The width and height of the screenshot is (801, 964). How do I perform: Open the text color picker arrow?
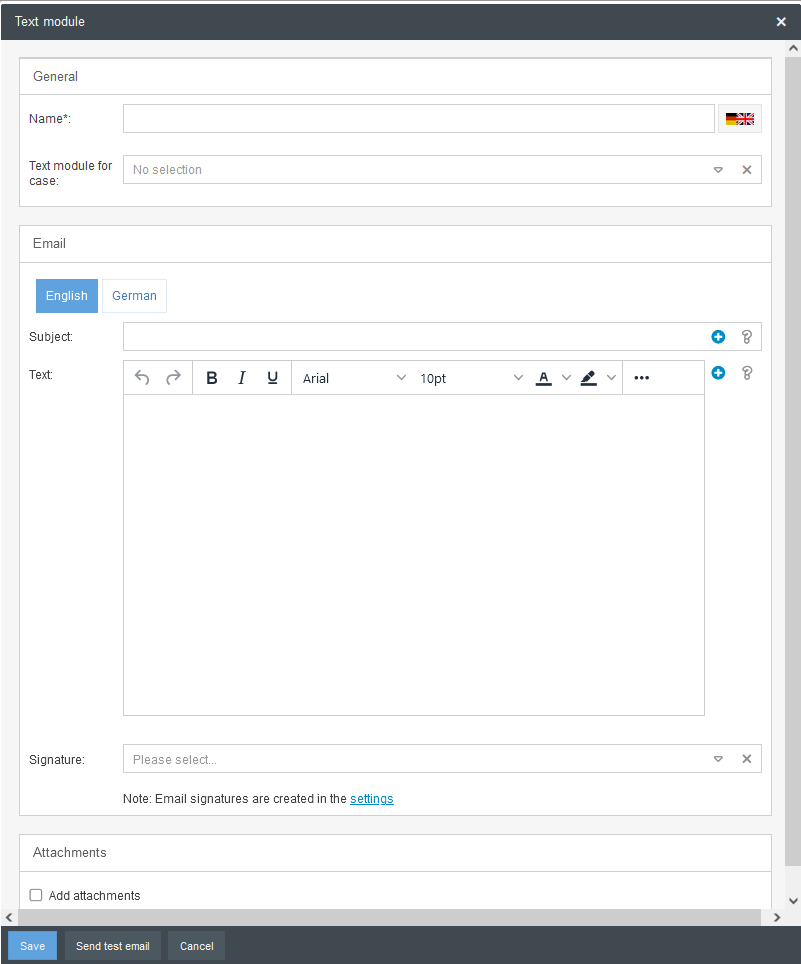(x=566, y=378)
